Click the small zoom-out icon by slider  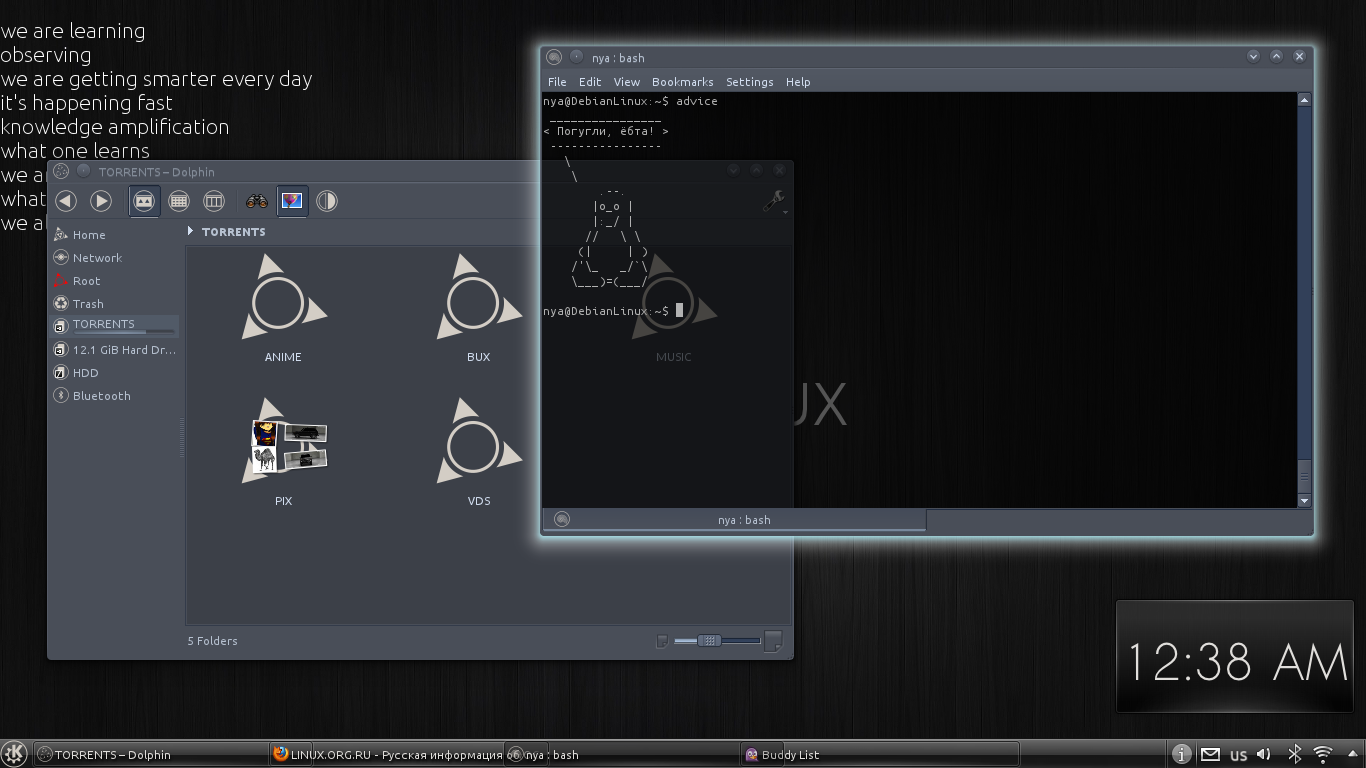pyautogui.click(x=662, y=641)
